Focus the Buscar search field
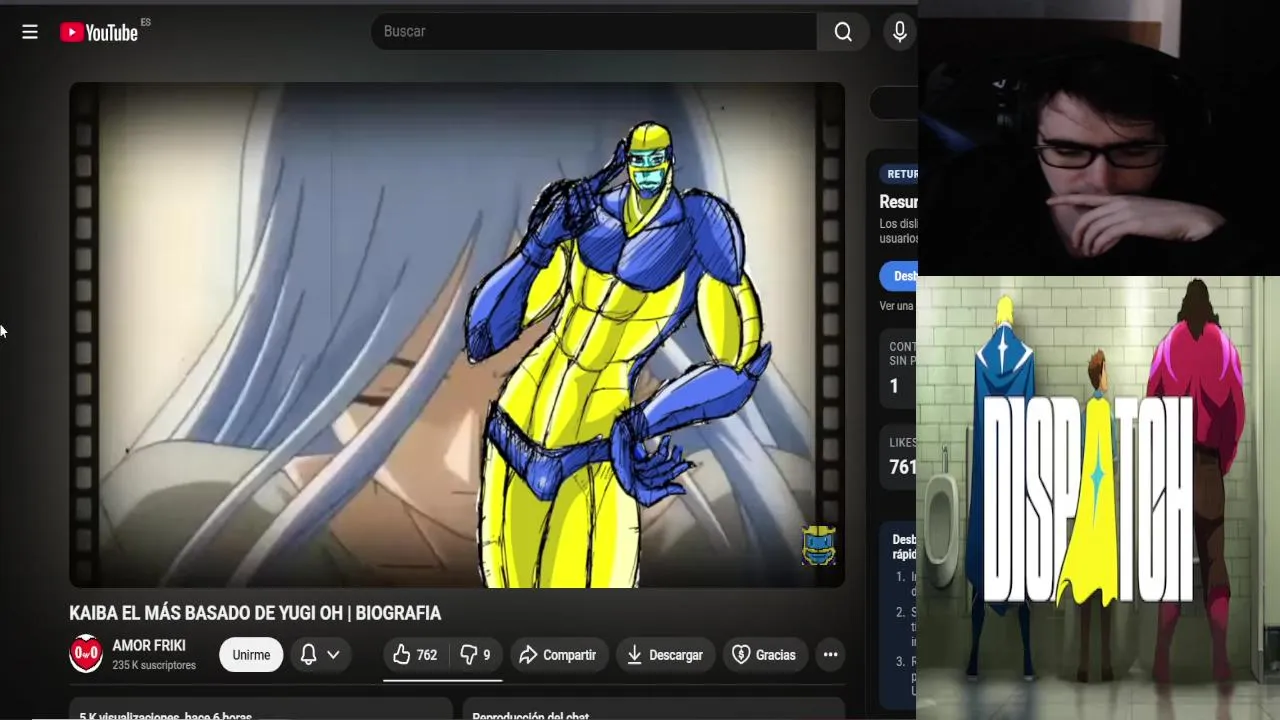The width and height of the screenshot is (1280, 720). pyautogui.click(x=594, y=32)
